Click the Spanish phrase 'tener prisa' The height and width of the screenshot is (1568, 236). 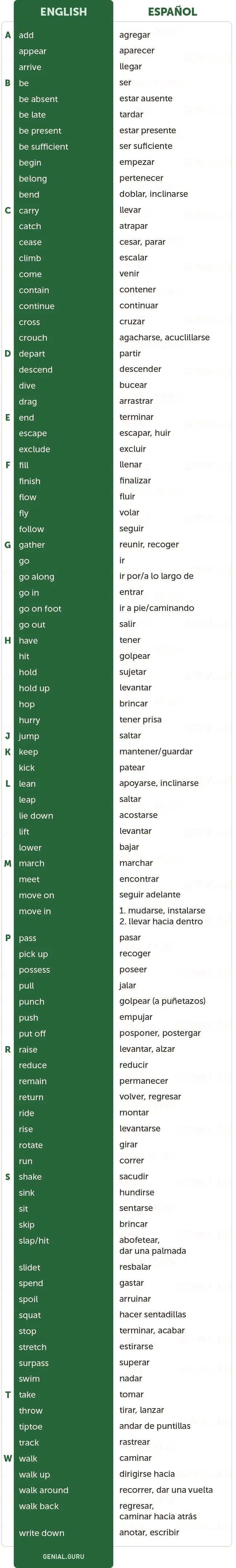point(141,720)
